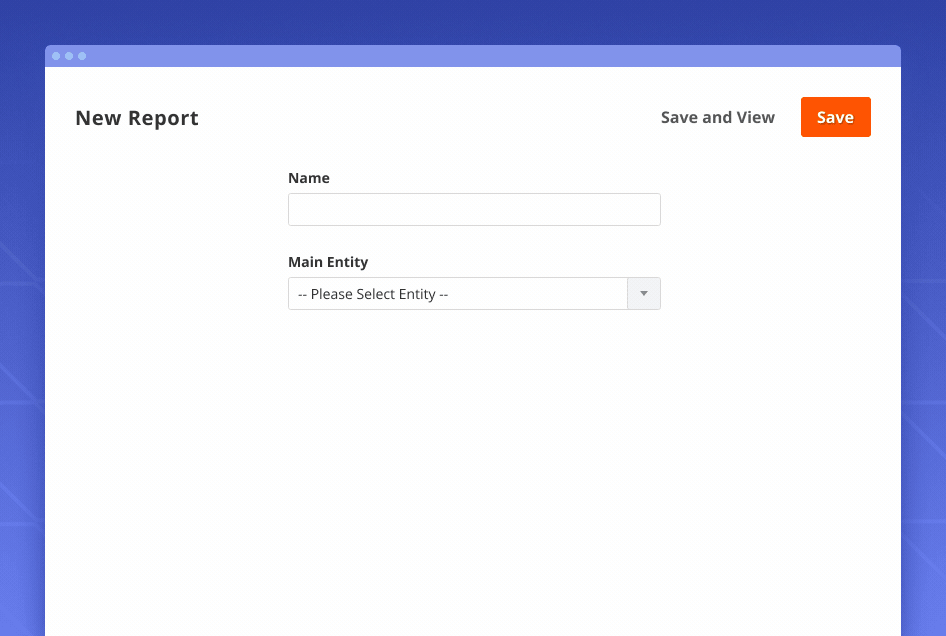Click the '-- Please Select Entity --' placeholder text

(x=373, y=294)
